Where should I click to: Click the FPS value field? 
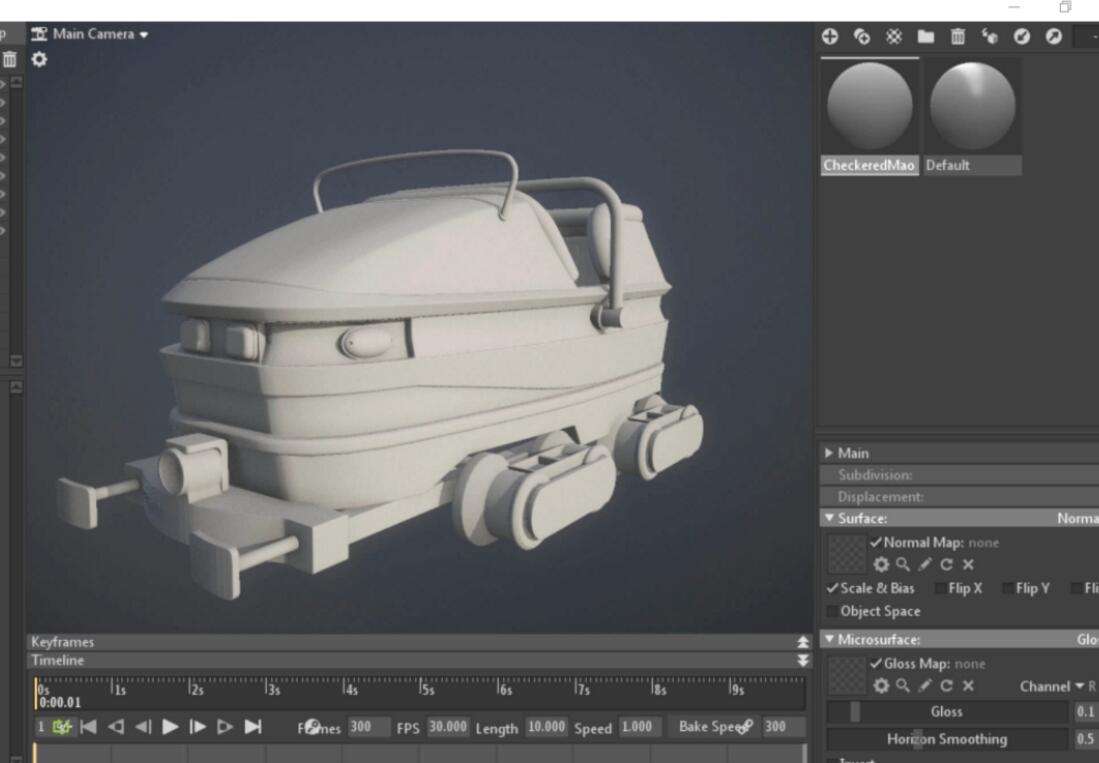click(x=447, y=727)
